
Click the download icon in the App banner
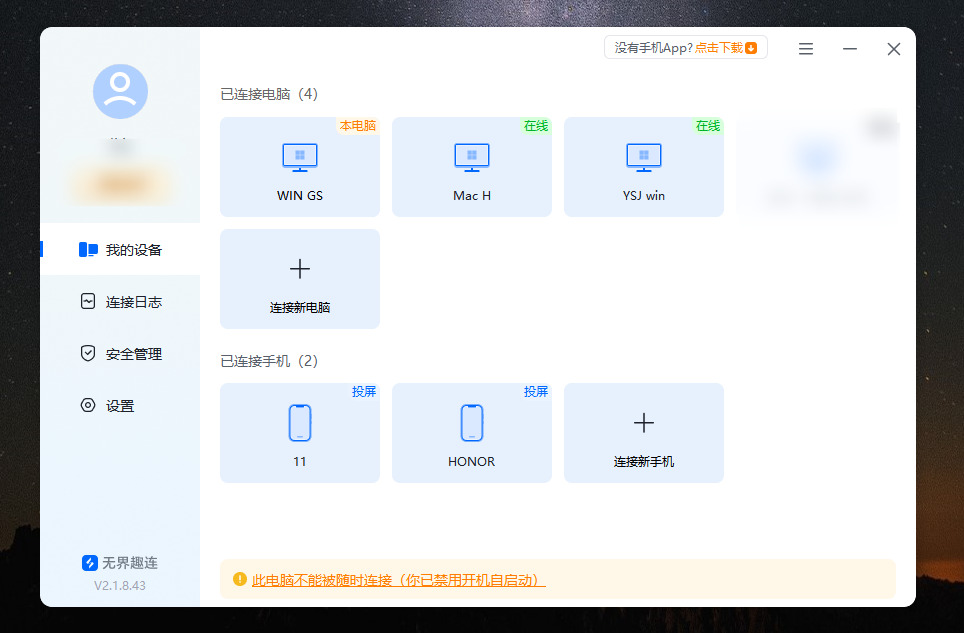tap(755, 47)
